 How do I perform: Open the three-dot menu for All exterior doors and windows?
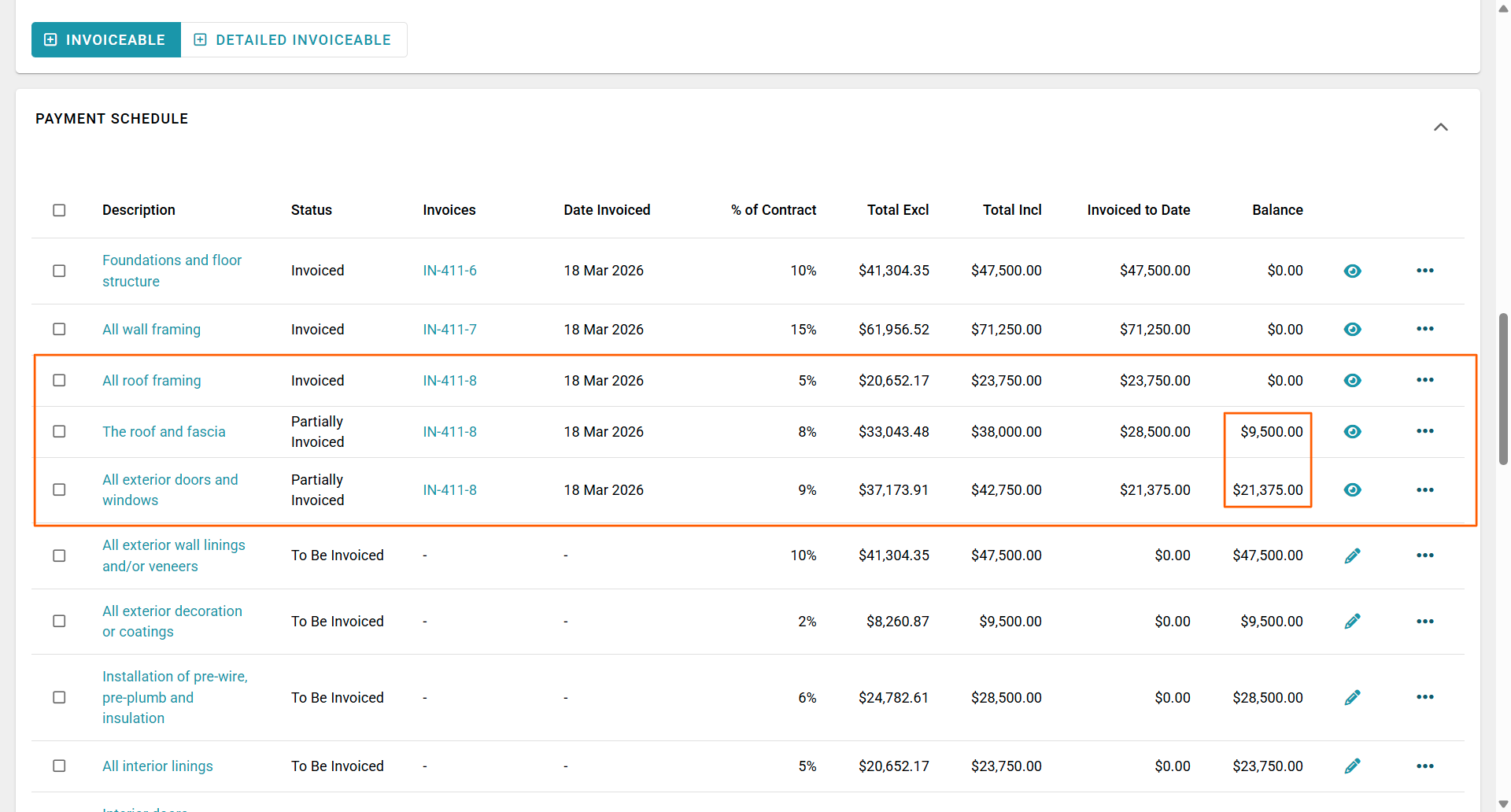1424,489
